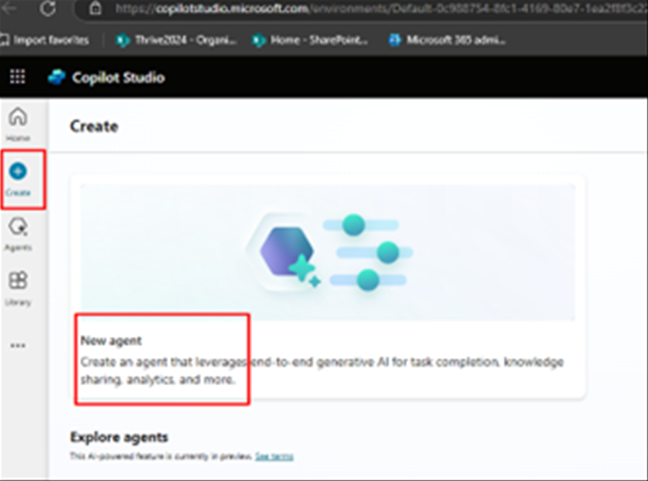Select the Create plus icon in sidebar
Image resolution: width=648 pixels, height=481 pixels.
point(18,171)
